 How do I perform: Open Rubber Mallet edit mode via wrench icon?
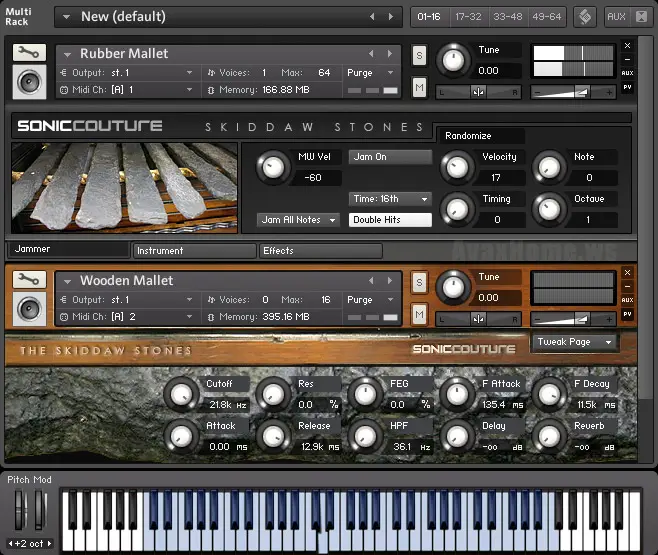(x=29, y=52)
